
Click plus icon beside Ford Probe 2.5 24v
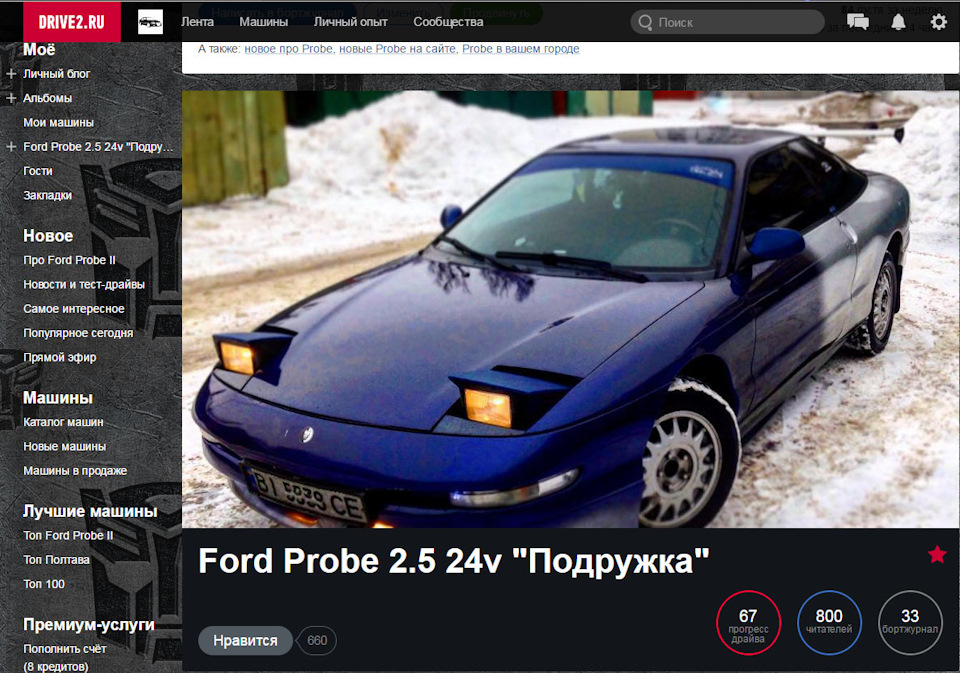11,147
